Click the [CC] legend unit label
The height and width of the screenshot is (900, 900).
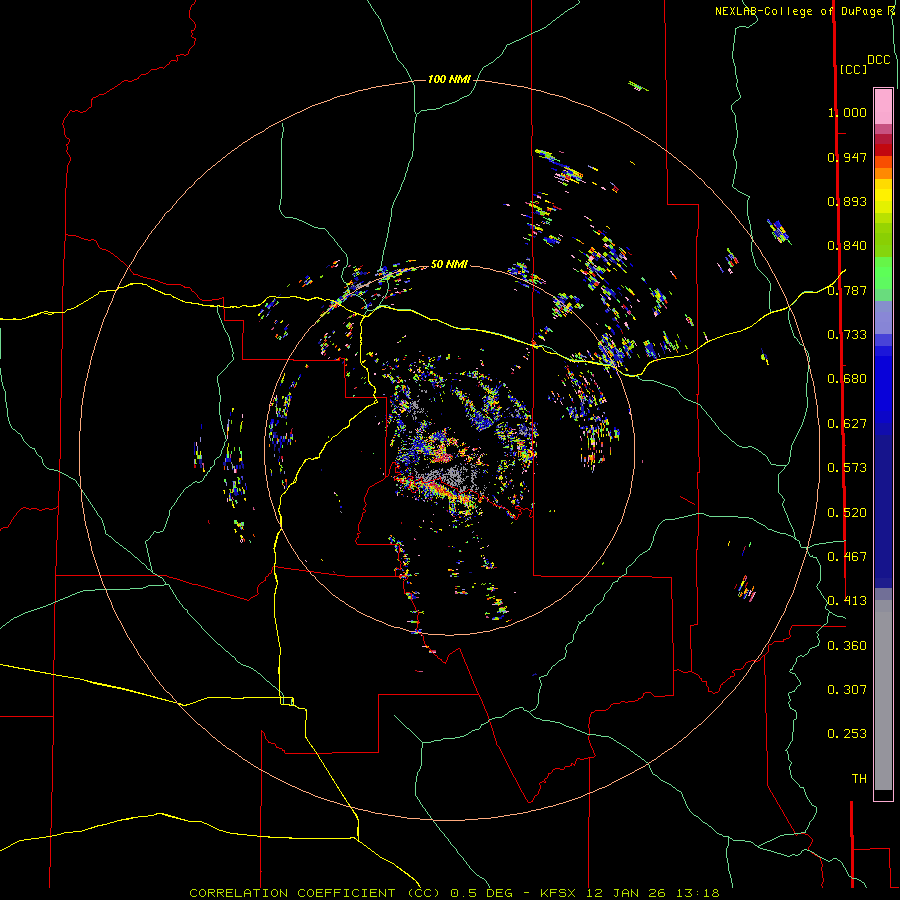coord(853,69)
